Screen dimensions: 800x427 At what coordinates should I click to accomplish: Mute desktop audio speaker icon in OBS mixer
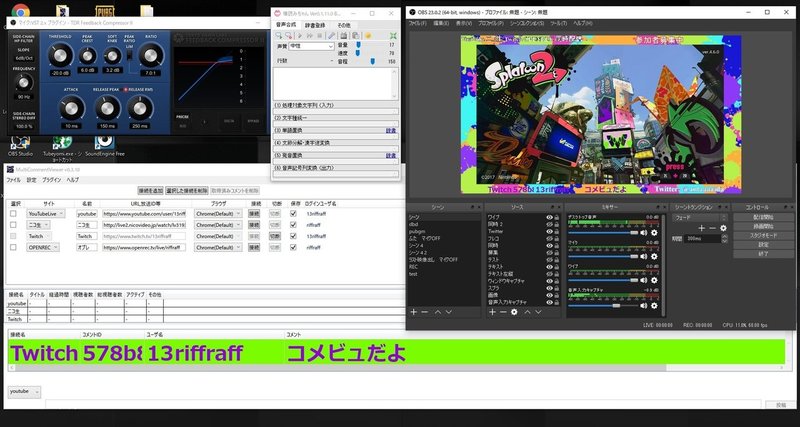click(643, 233)
